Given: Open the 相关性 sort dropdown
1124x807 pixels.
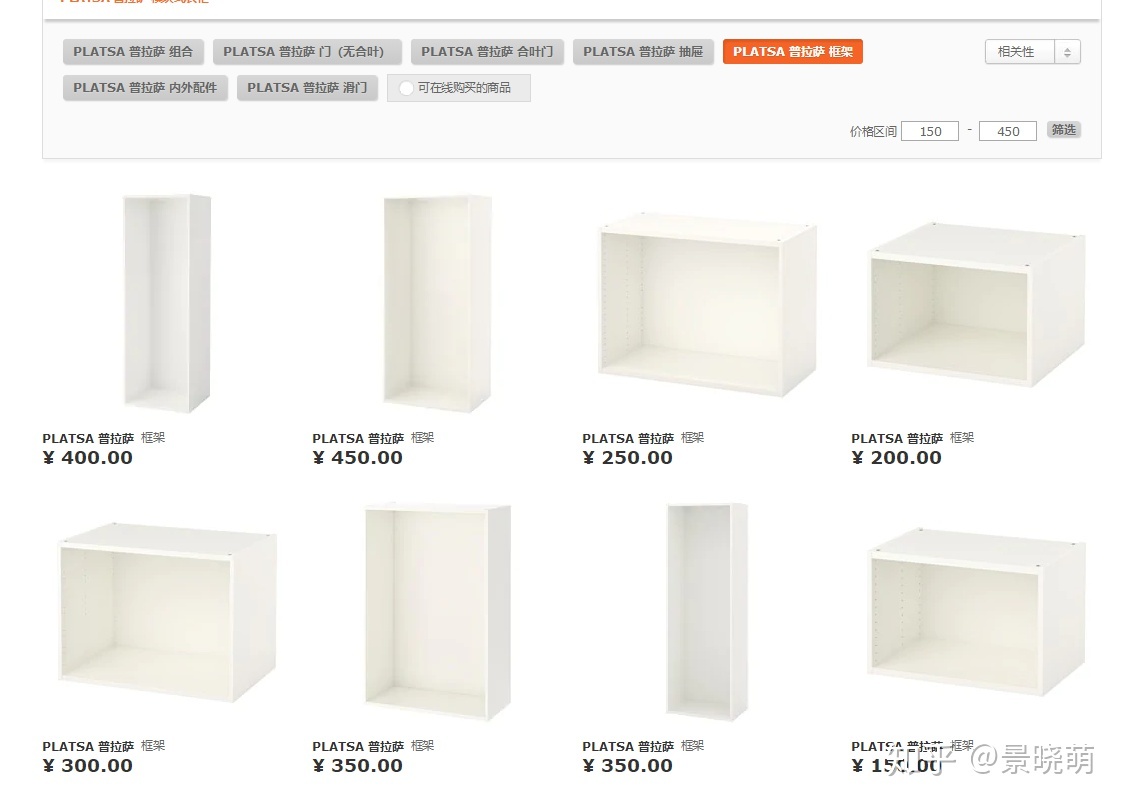Looking at the screenshot, I should [1032, 52].
